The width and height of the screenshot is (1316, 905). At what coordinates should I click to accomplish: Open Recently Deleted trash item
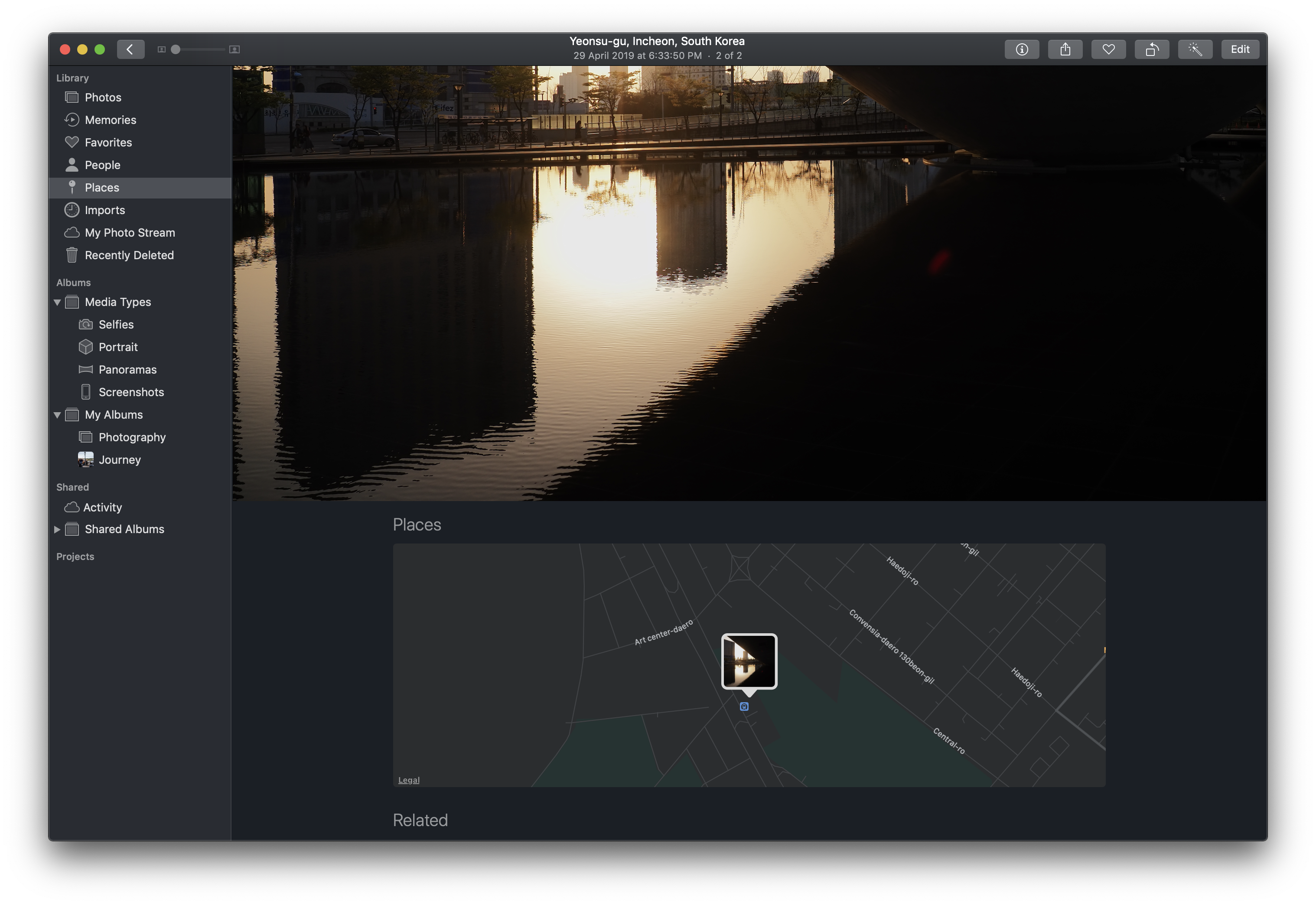point(129,255)
